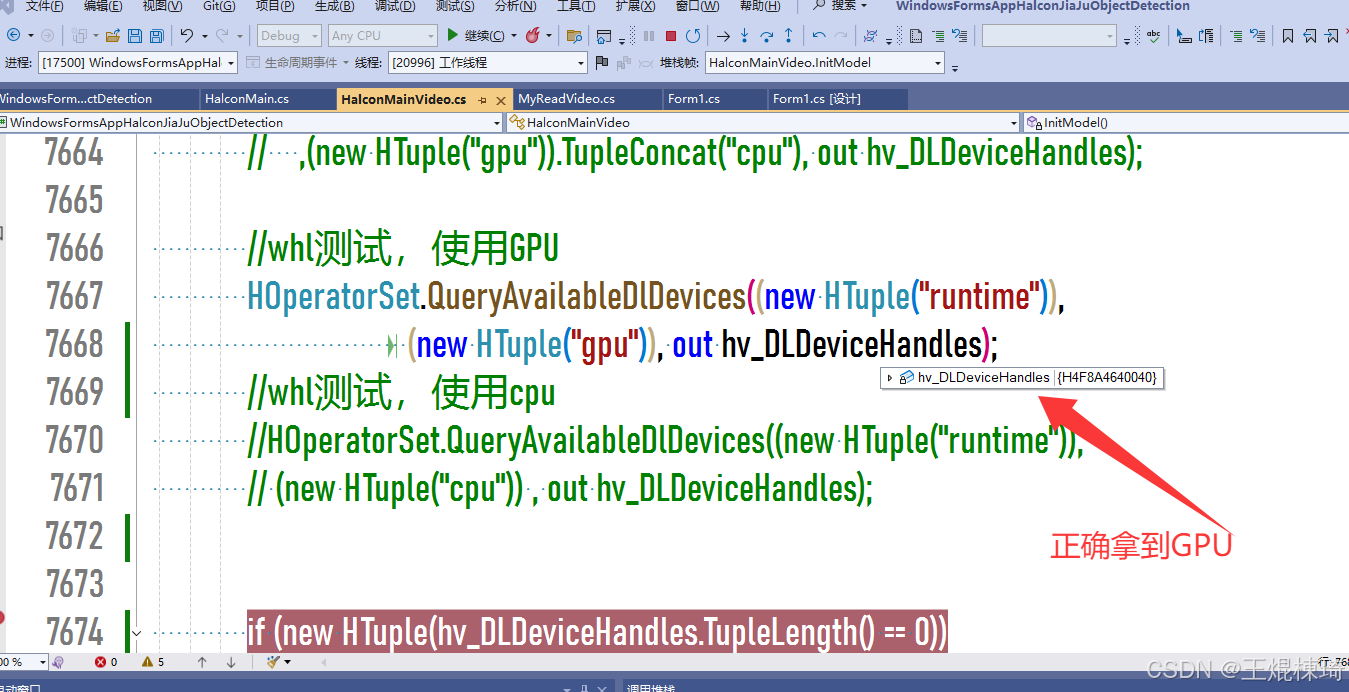Click the Navigate Backward arrow icon

[x=12, y=36]
